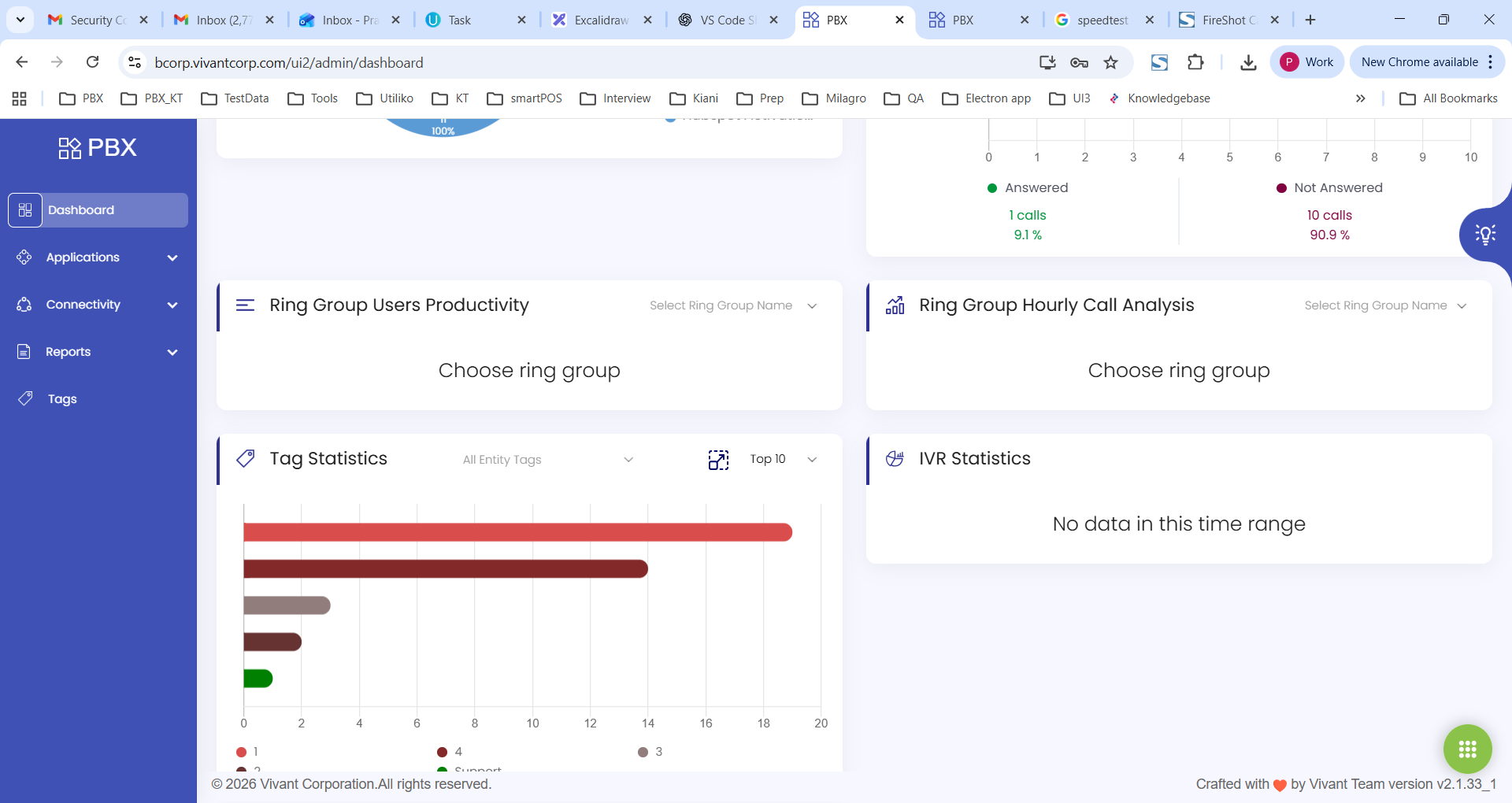Click the New Chrome available button
Image resolution: width=1512 pixels, height=803 pixels.
1419,62
